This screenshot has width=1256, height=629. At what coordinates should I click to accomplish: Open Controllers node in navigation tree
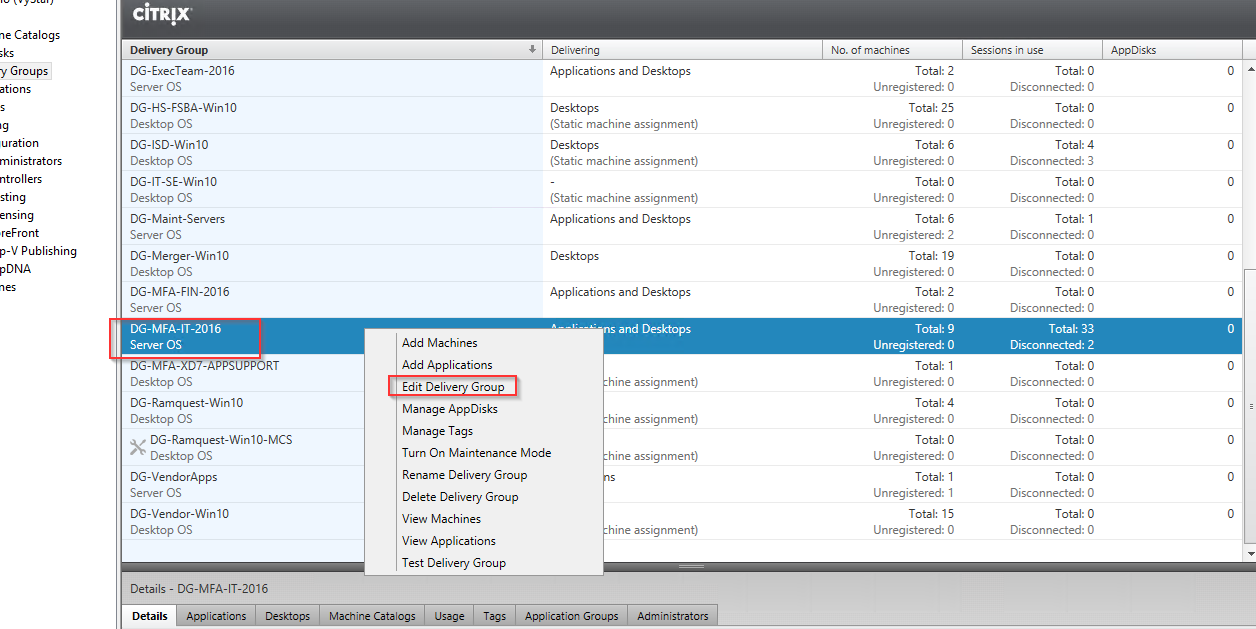click(x=21, y=179)
